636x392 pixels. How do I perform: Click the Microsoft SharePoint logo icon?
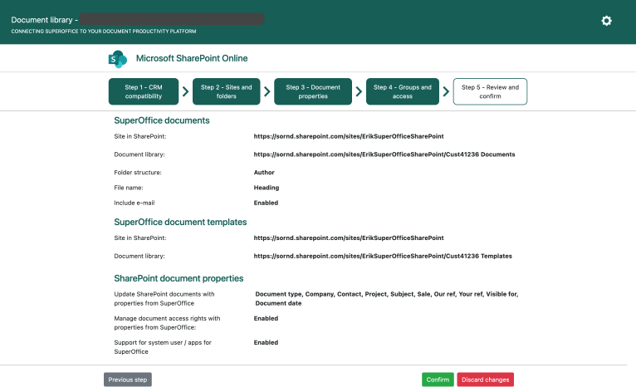(118, 59)
